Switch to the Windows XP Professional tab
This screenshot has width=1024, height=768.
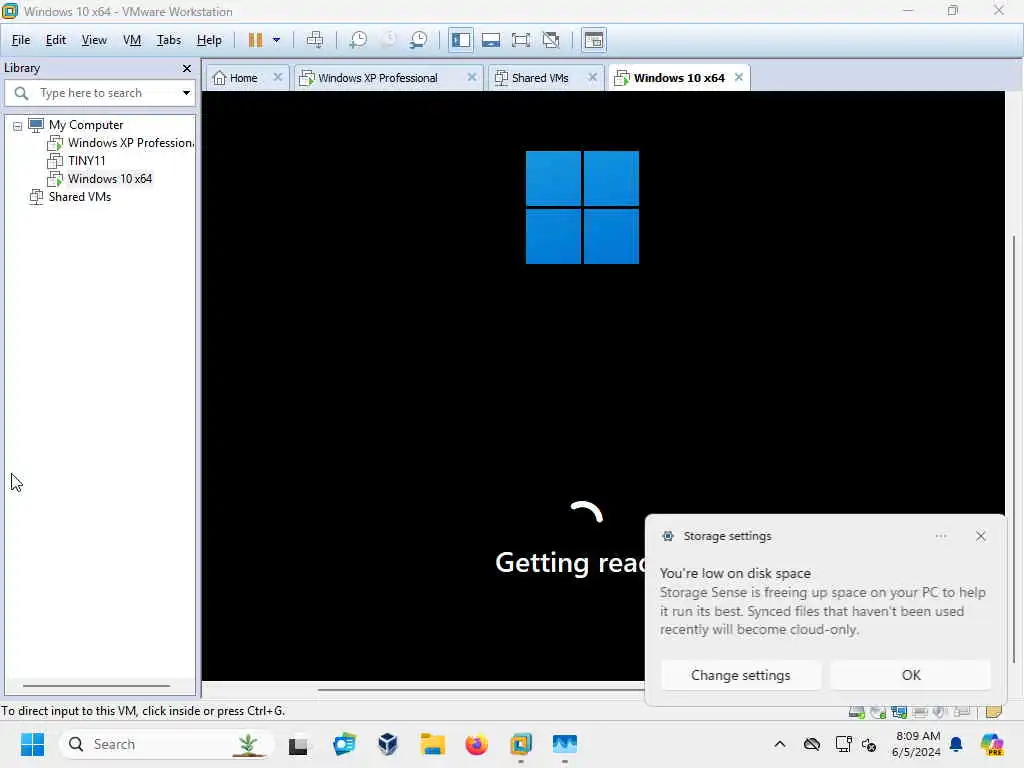pyautogui.click(x=377, y=78)
